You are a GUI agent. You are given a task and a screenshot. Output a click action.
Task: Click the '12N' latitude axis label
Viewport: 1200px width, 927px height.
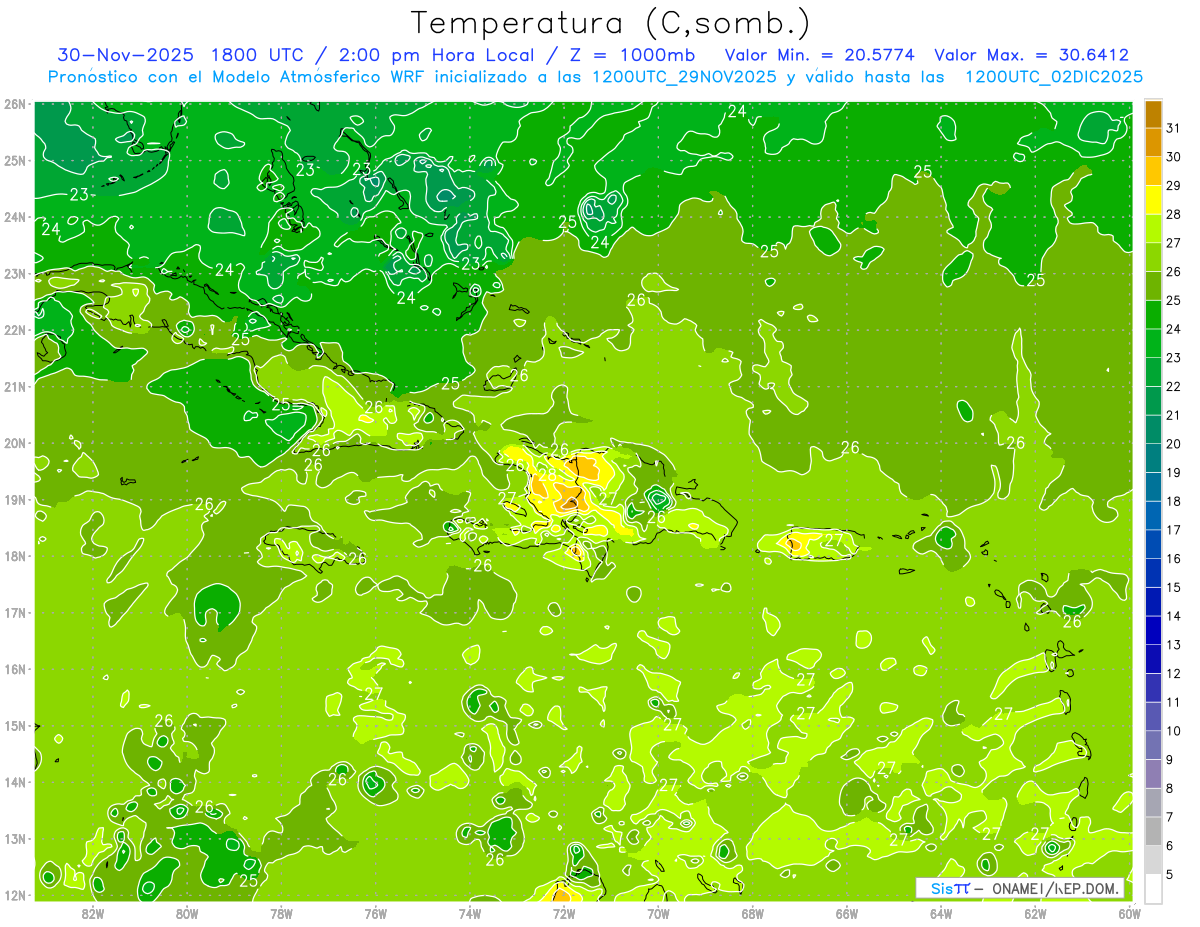[15, 895]
